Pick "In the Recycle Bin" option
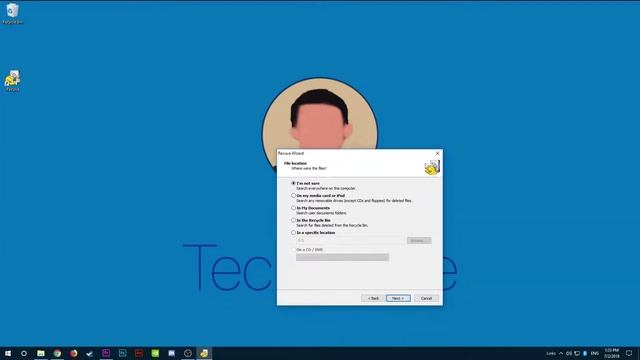 293,220
